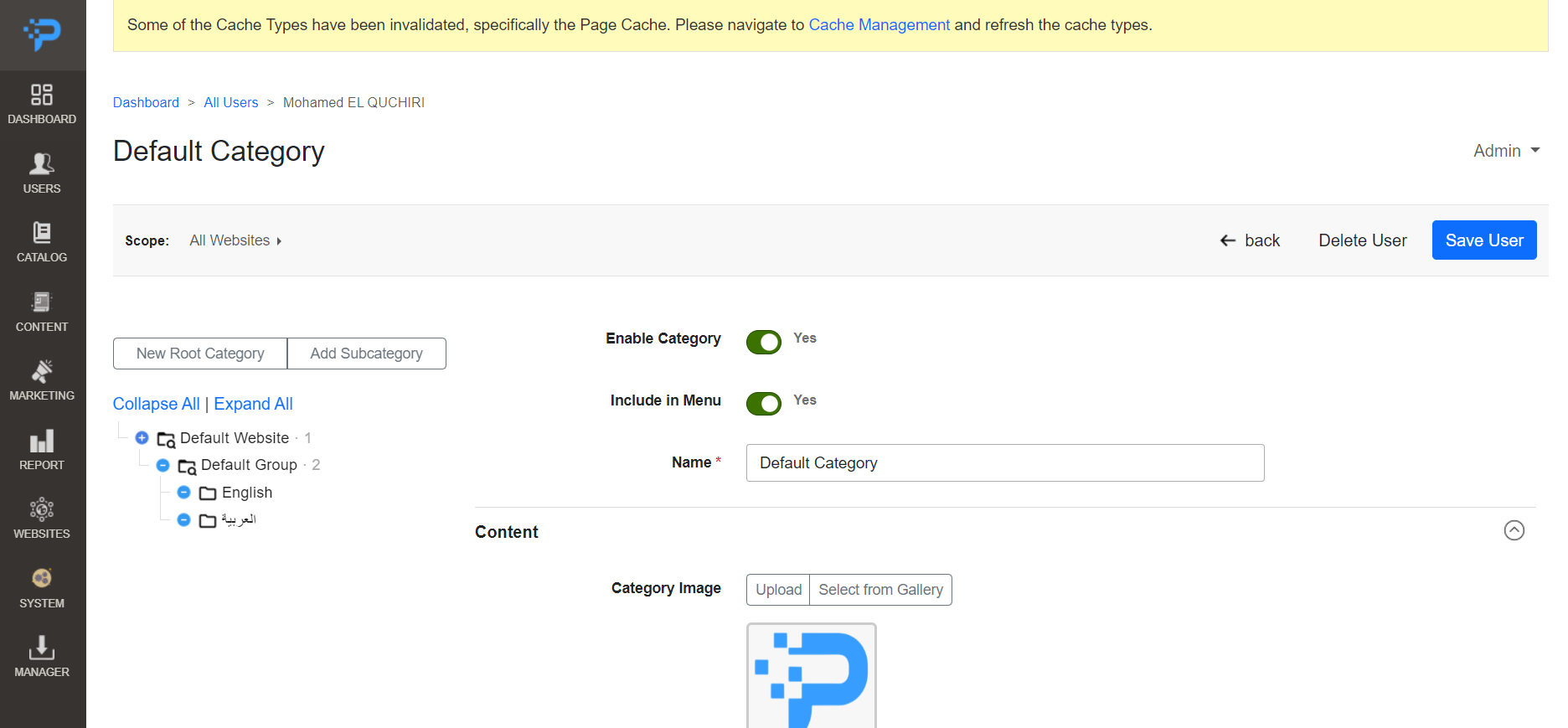Select العربية tree label
1568x728 pixels.
239,520
